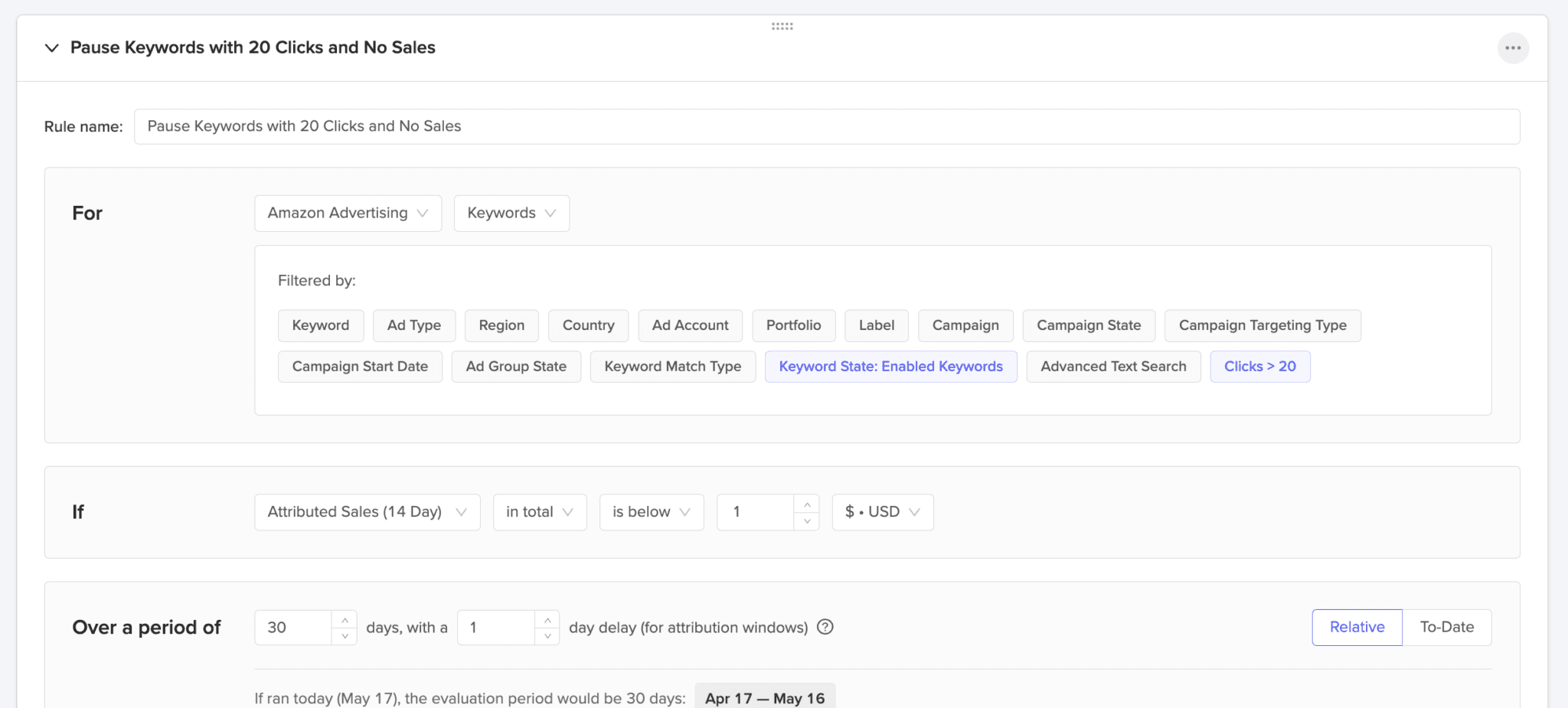Add a Keyword Match Type filter
The width and height of the screenshot is (1568, 708).
(x=672, y=366)
